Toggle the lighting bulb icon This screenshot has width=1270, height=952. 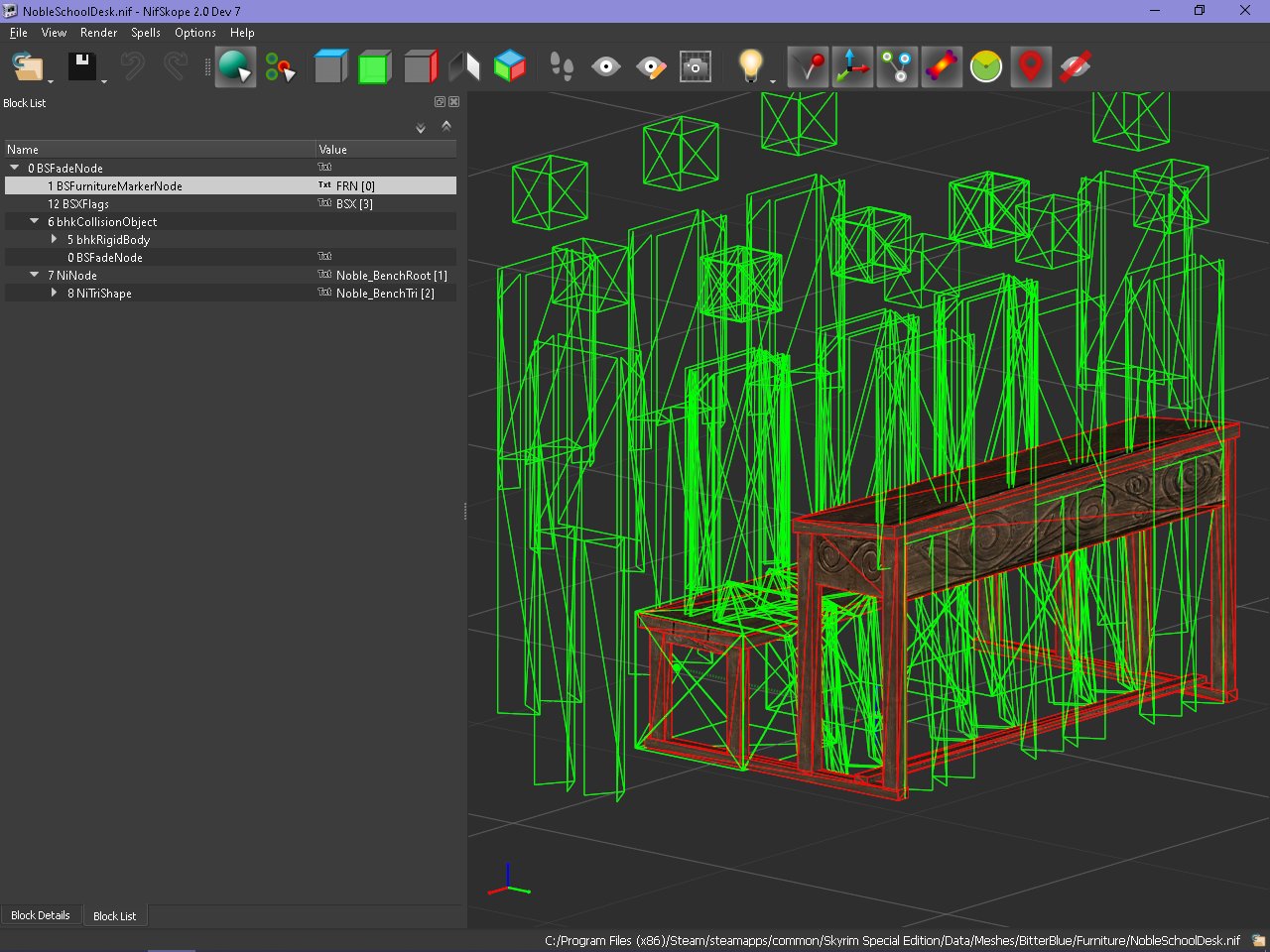coord(751,67)
